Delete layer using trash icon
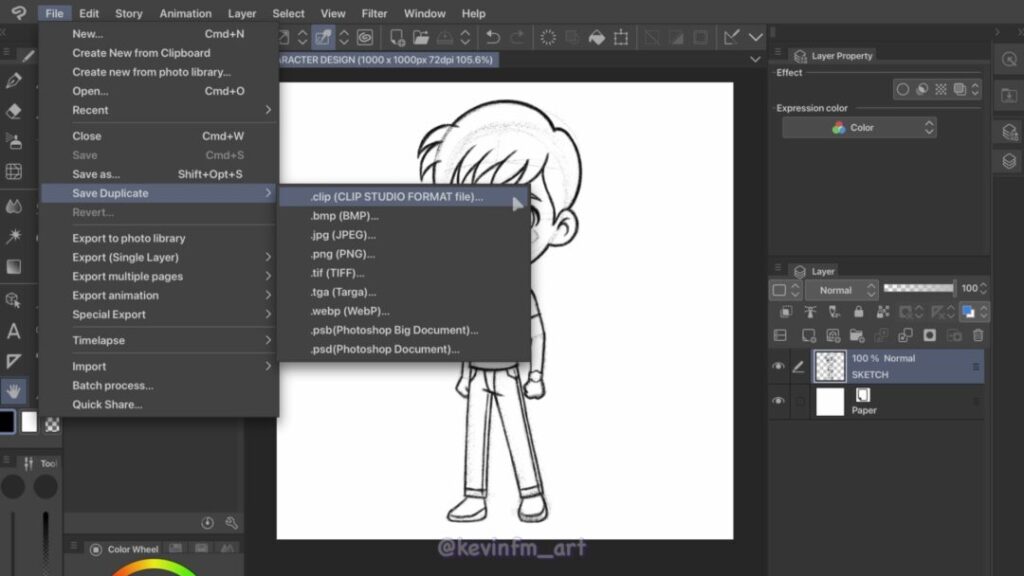Image resolution: width=1024 pixels, height=576 pixels. click(x=978, y=336)
